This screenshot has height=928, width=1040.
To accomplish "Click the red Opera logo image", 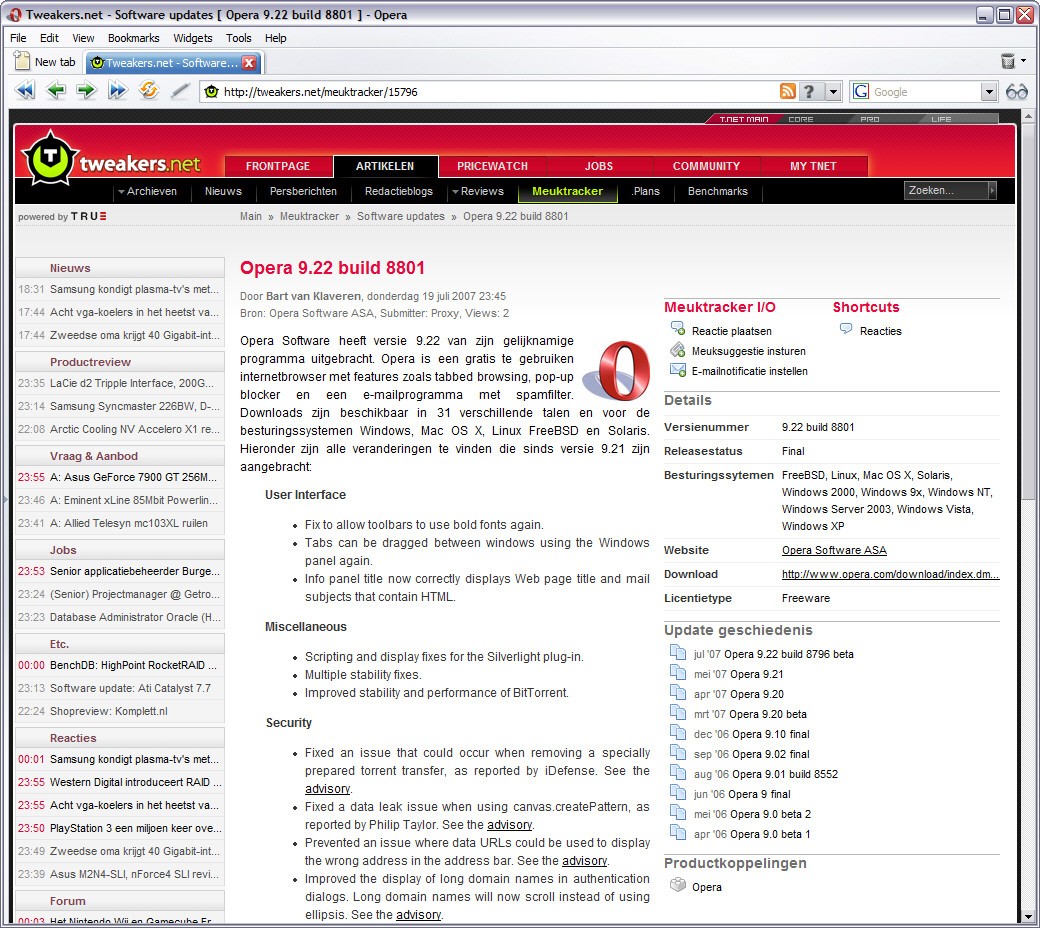I will pos(617,370).
